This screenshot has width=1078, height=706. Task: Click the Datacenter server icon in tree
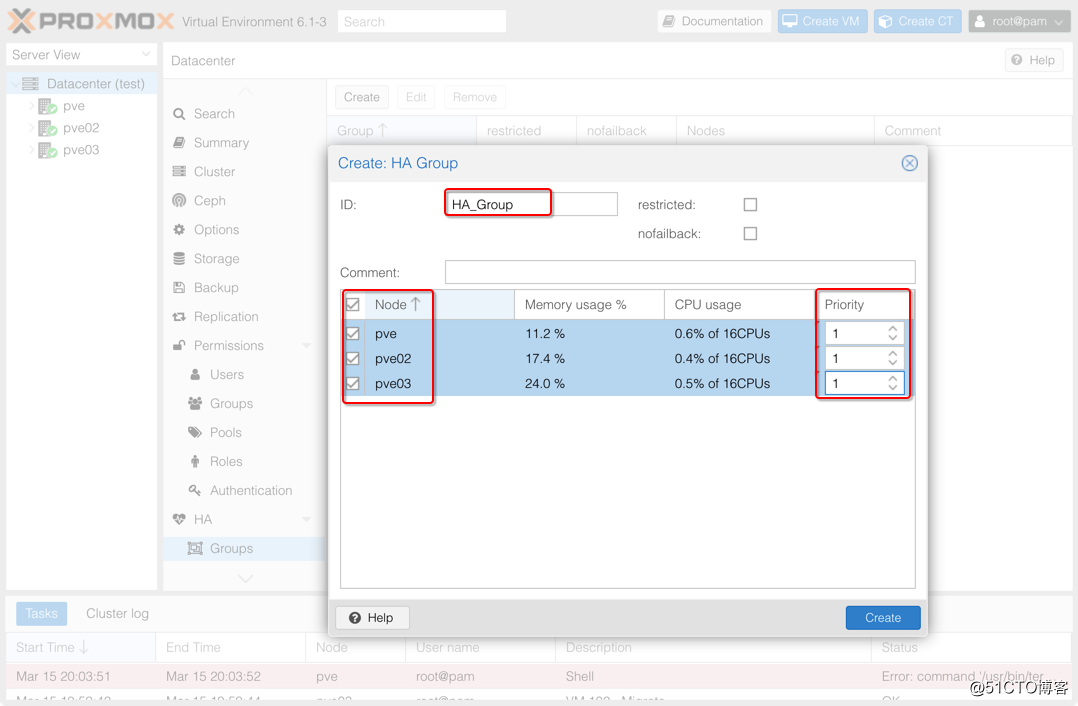point(30,84)
